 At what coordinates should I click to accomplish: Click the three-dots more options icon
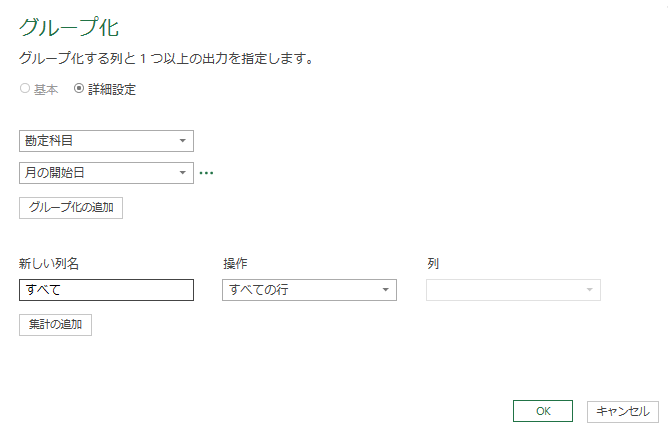pyautogui.click(x=206, y=173)
